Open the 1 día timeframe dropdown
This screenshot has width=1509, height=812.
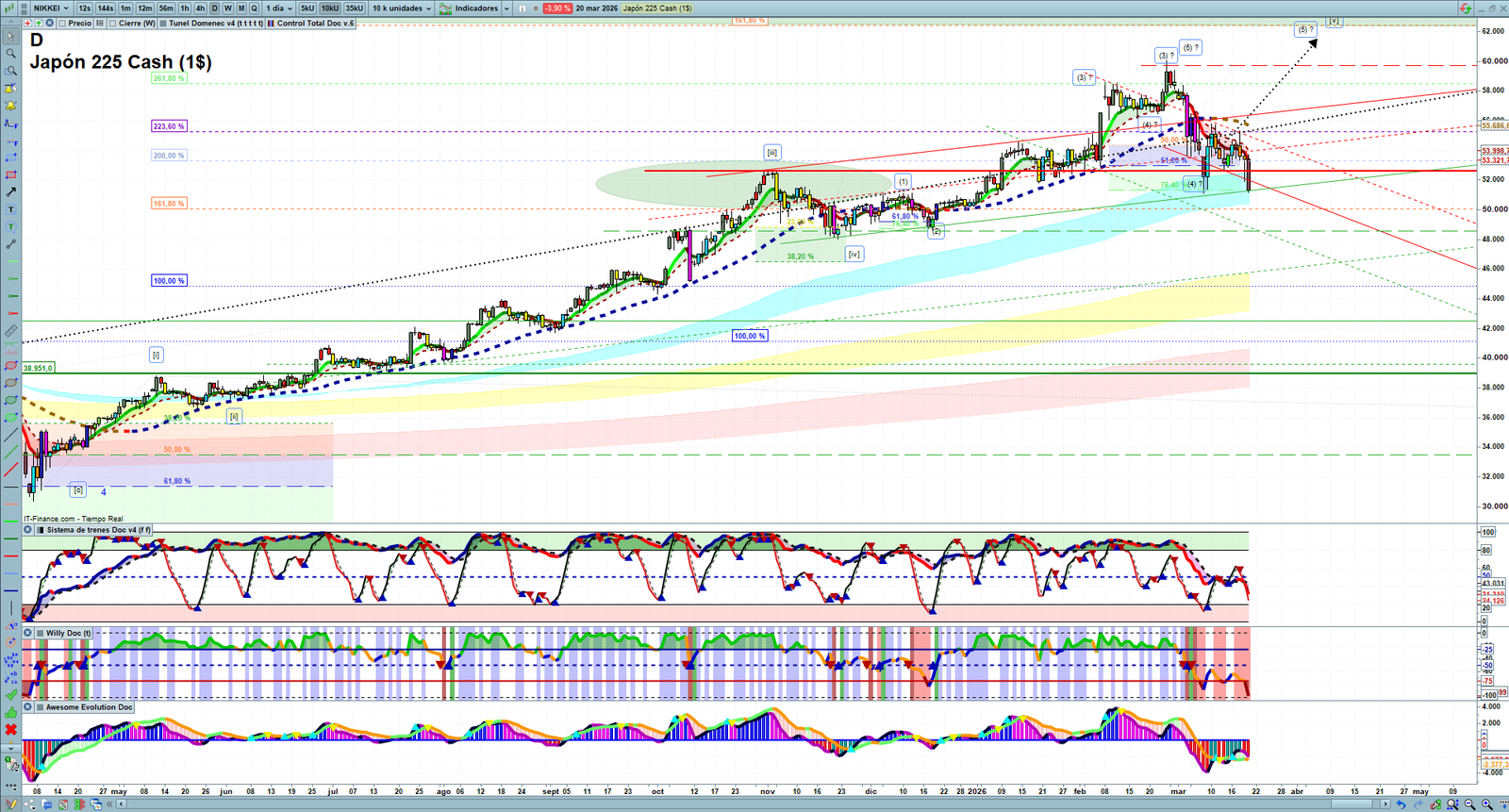[278, 8]
